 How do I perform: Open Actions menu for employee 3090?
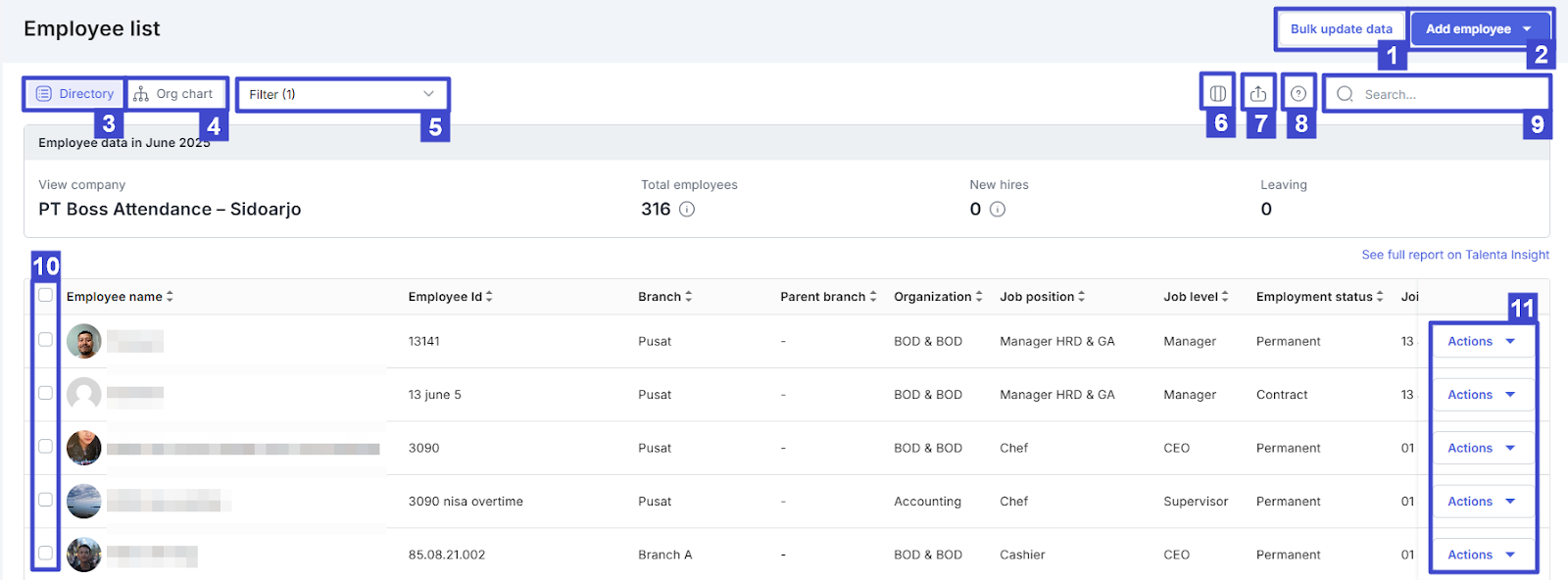click(1481, 448)
